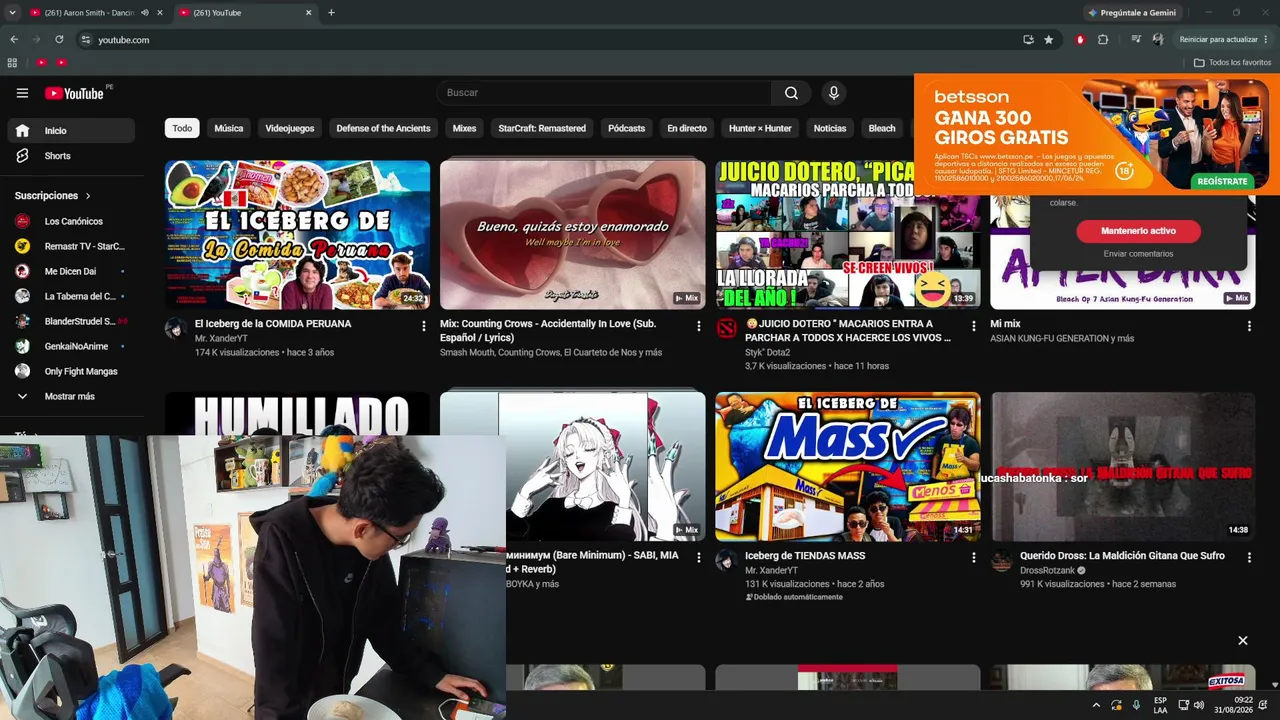Open Mr. XanderYT channel link under COMIDA PERUANA
This screenshot has width=1280, height=720.
[x=221, y=339]
